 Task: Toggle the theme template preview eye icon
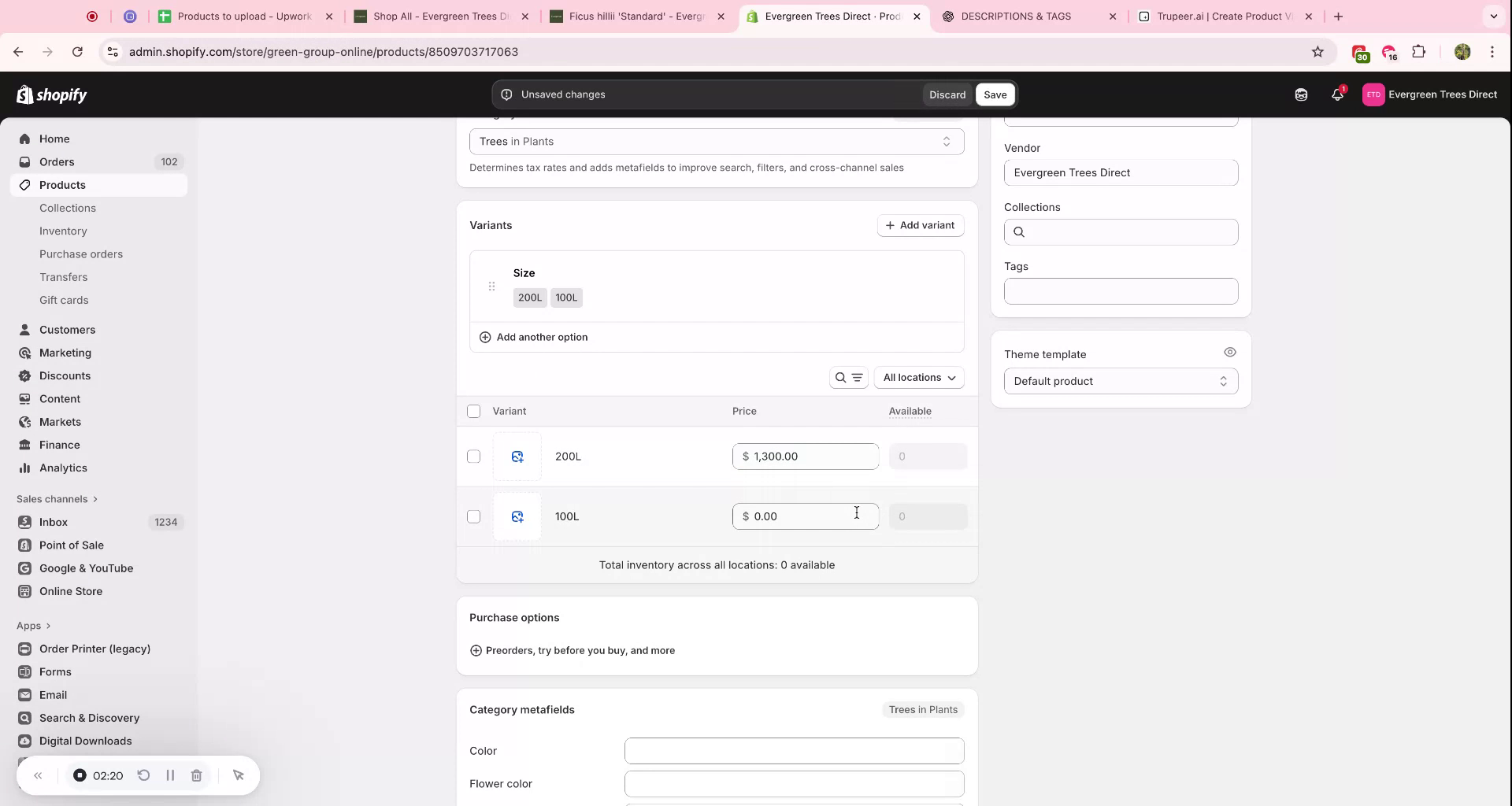tap(1230, 352)
